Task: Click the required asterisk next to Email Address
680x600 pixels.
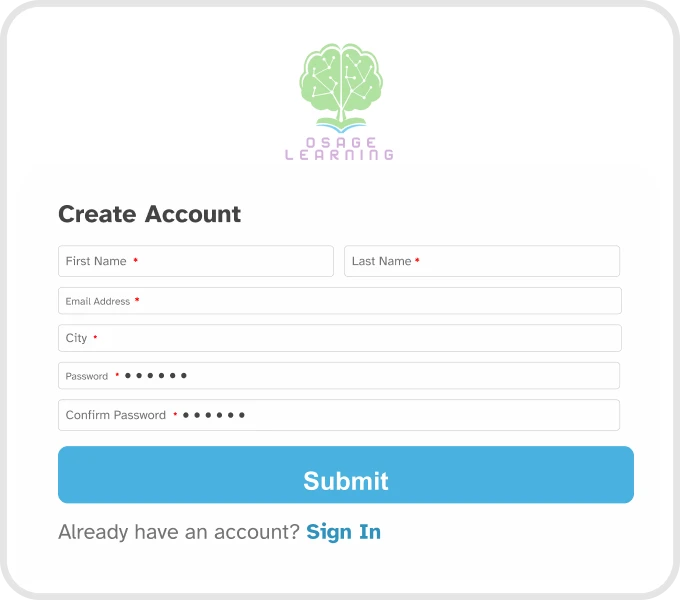Action: pyautogui.click(x=137, y=301)
